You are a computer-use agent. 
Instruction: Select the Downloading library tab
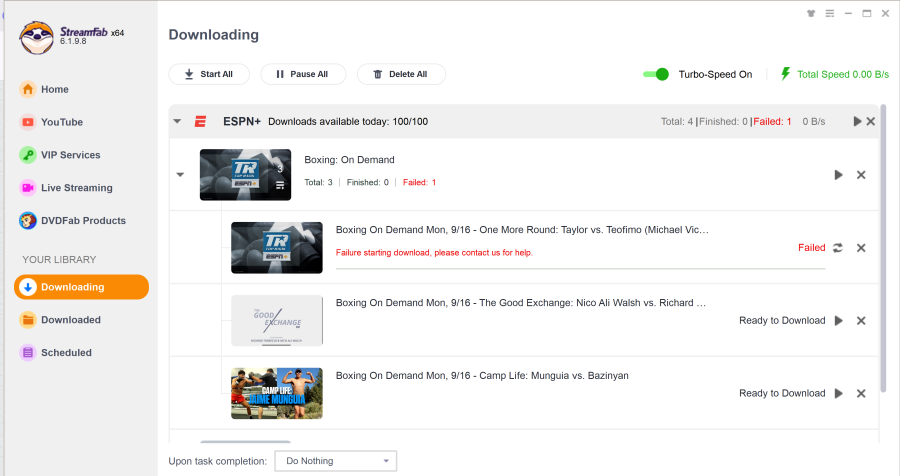[82, 287]
